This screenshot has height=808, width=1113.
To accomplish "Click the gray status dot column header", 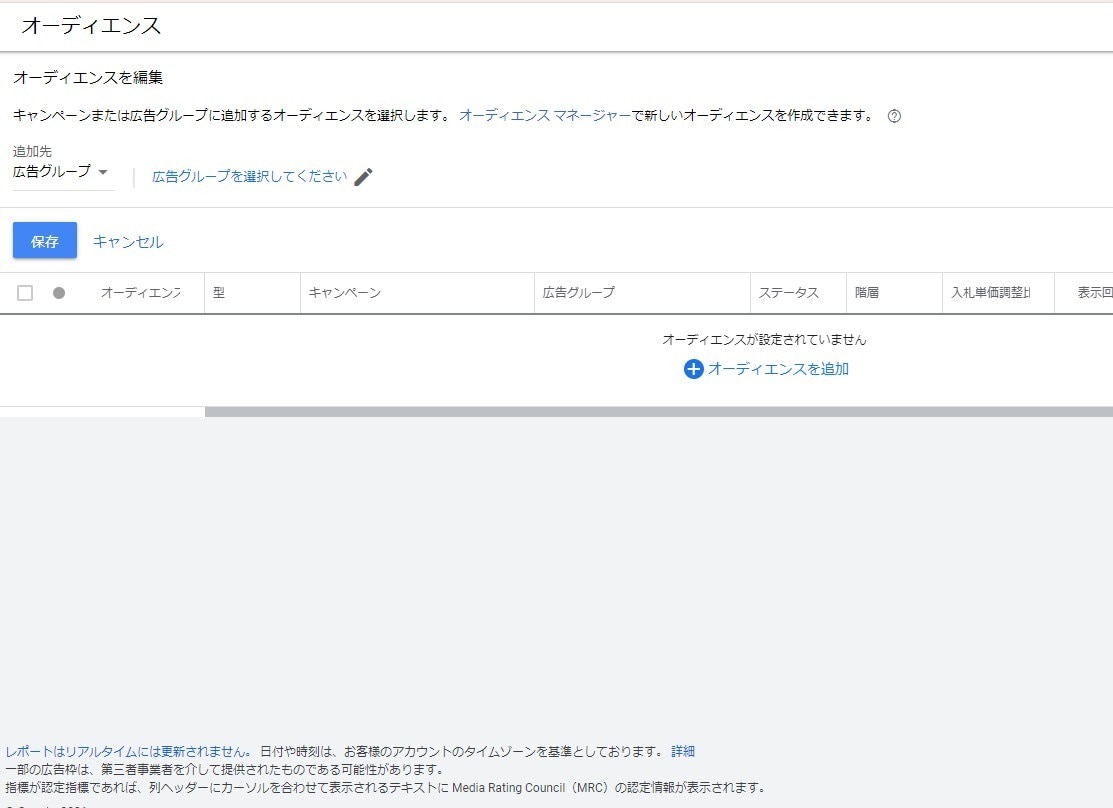I will (x=59, y=293).
